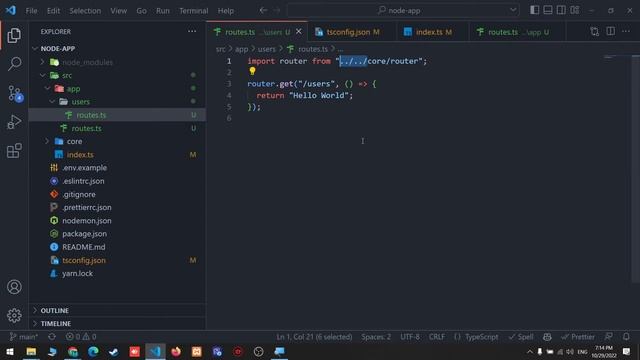Expand the node_modules folder
The height and width of the screenshot is (360, 640).
(42, 62)
